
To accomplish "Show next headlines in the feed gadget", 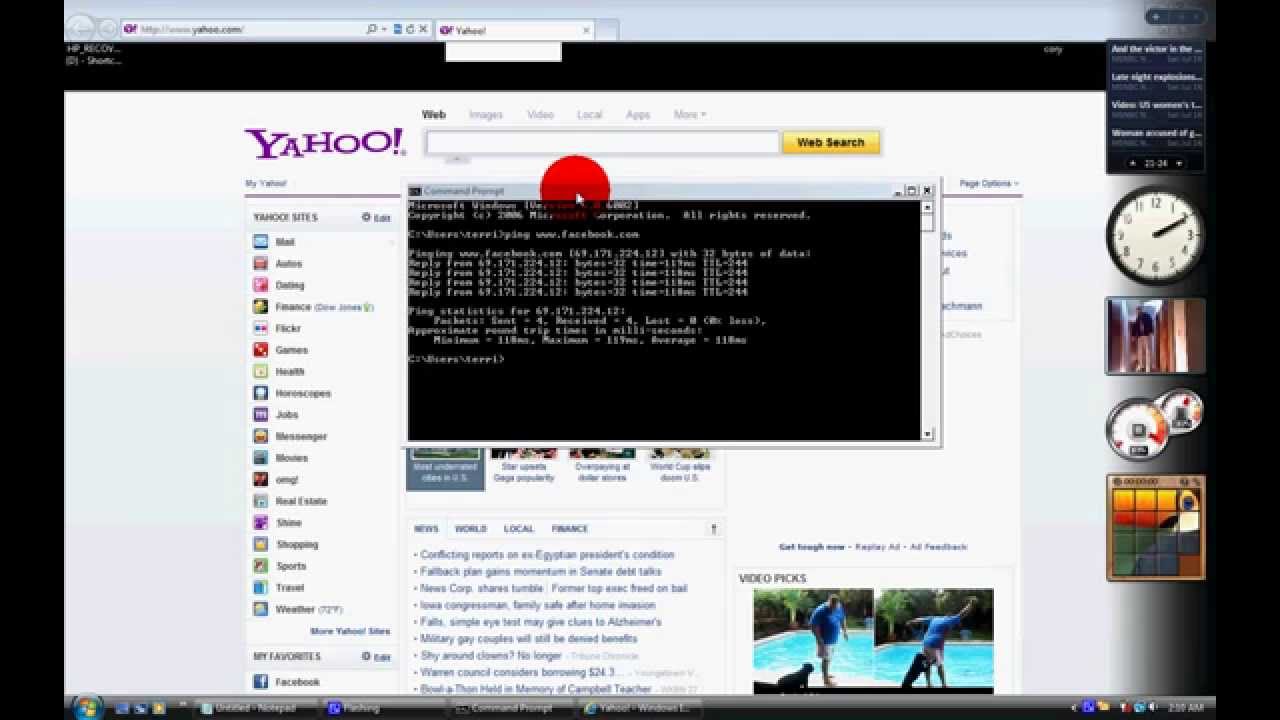I will [1179, 163].
